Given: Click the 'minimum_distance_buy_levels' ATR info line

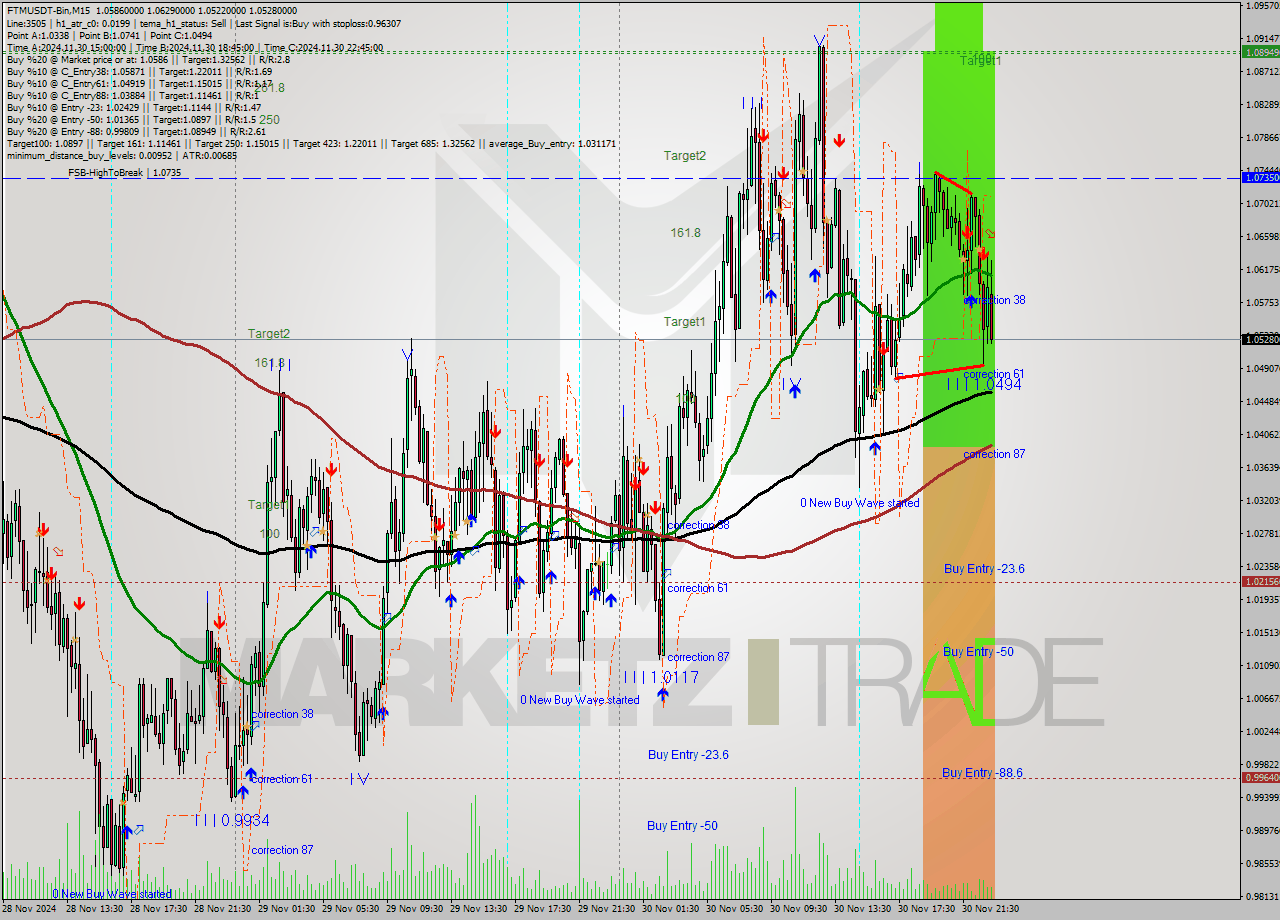Looking at the screenshot, I should 122,155.
